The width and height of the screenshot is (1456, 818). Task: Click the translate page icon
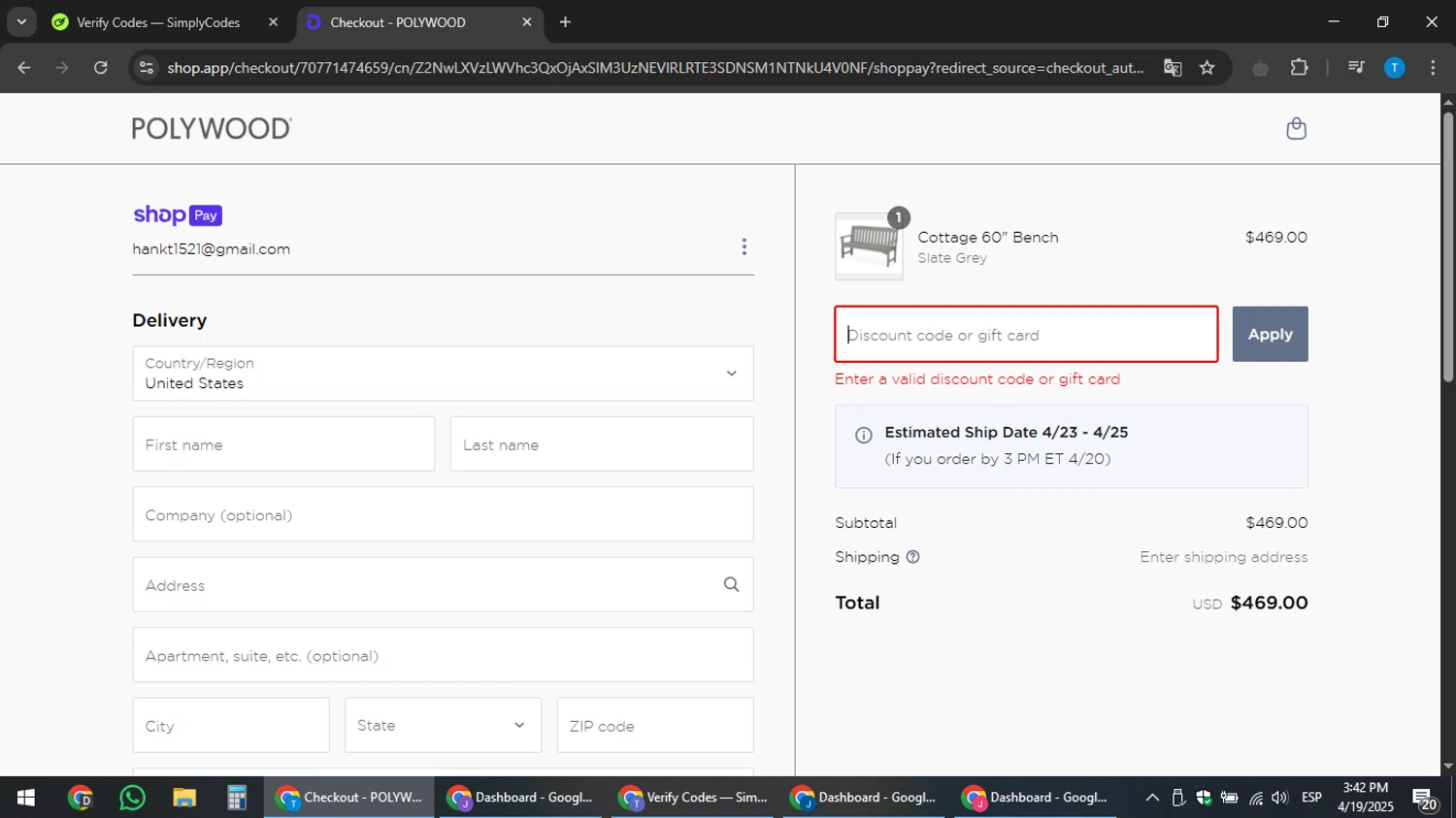pos(1173,68)
